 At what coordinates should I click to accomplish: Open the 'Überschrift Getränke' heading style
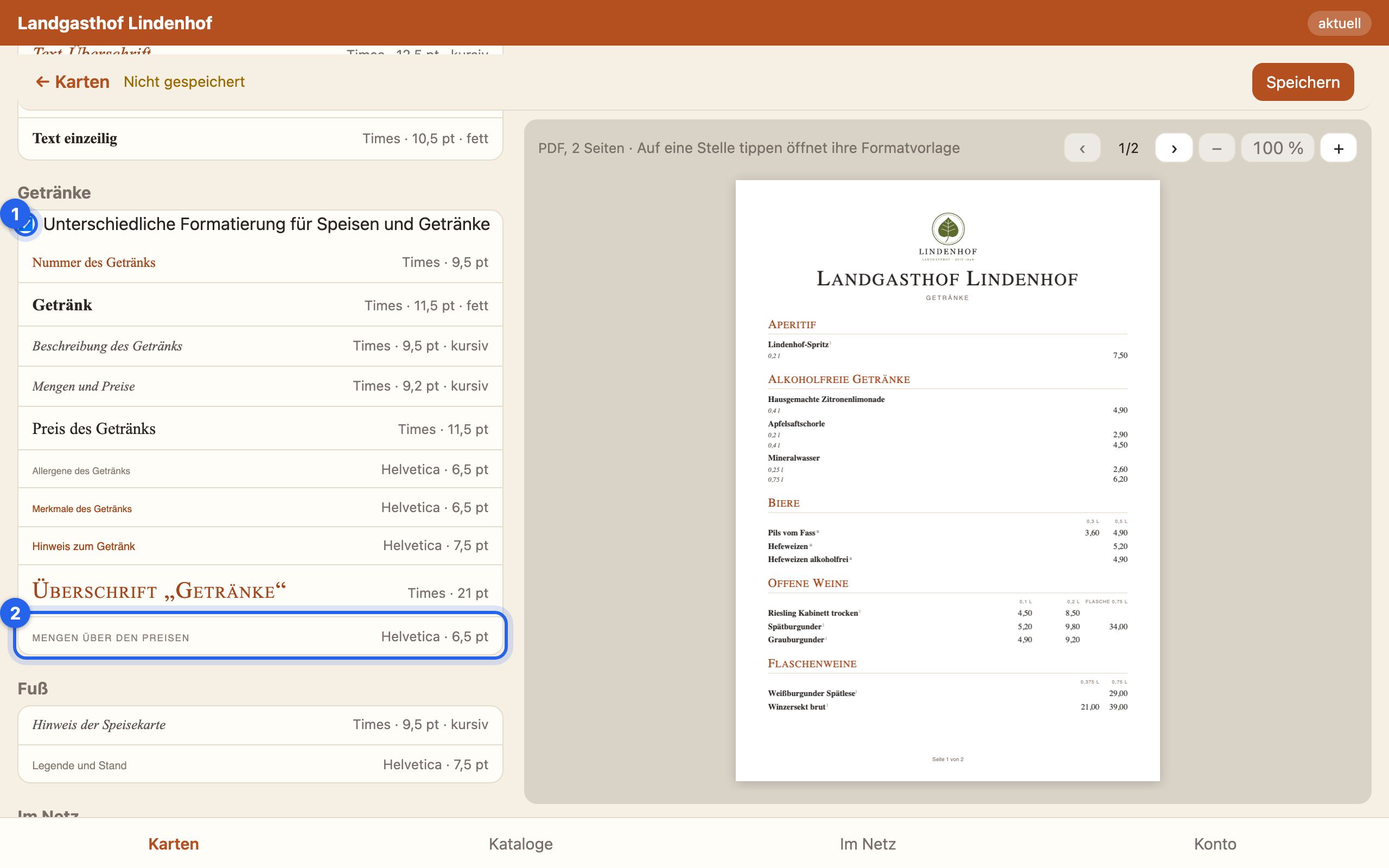point(260,590)
